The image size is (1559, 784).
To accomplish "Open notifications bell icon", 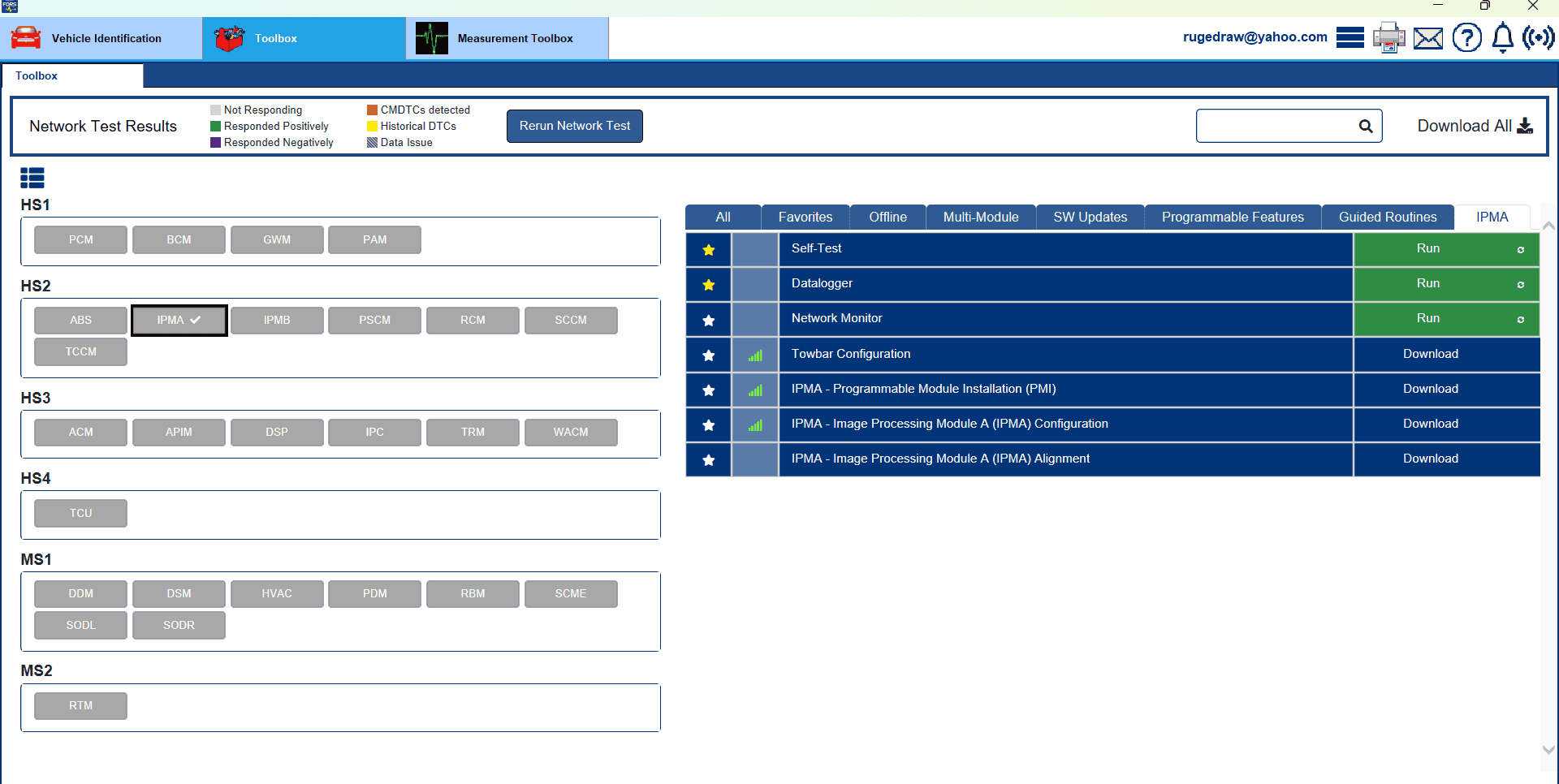I will tap(1503, 37).
